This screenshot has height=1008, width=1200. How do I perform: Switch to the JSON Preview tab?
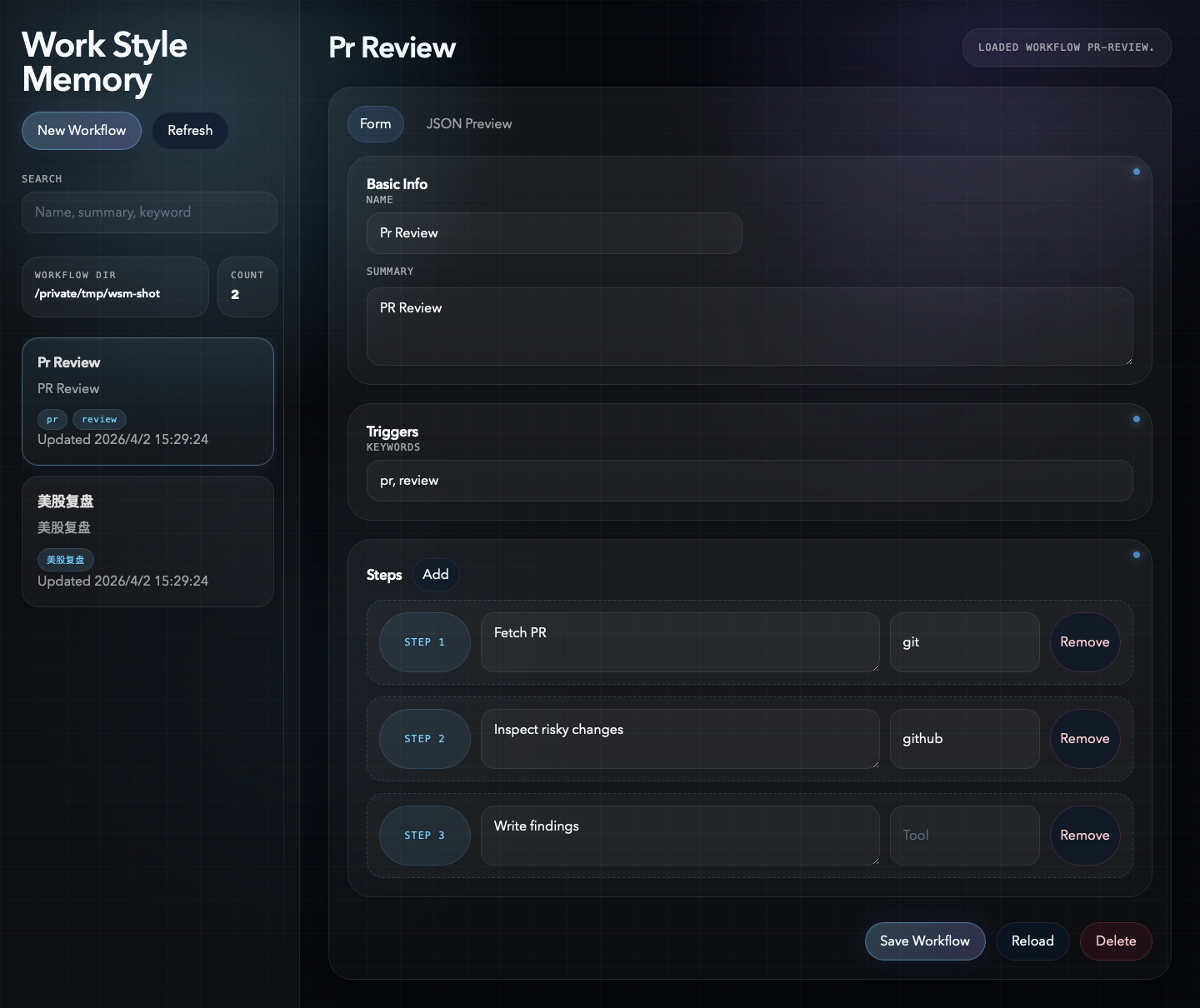click(469, 124)
